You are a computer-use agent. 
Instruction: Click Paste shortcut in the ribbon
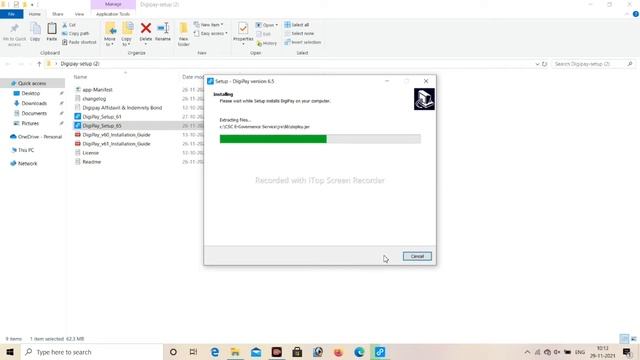coord(80,42)
